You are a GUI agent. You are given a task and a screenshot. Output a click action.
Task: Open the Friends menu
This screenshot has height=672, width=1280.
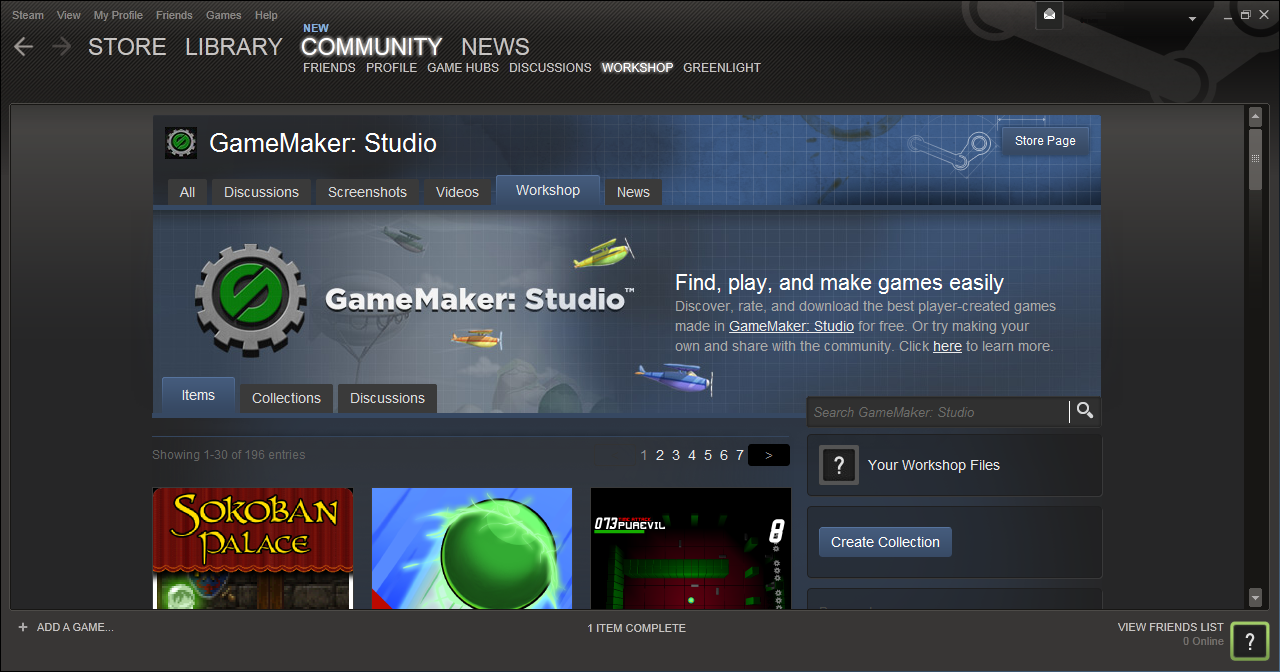(x=175, y=15)
